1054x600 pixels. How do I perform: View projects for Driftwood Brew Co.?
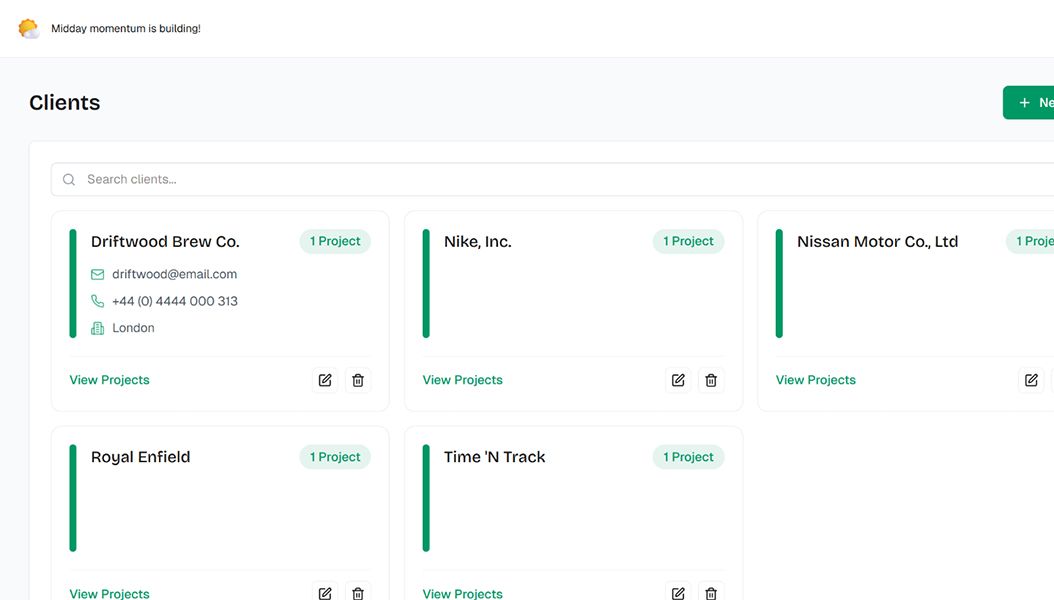110,380
